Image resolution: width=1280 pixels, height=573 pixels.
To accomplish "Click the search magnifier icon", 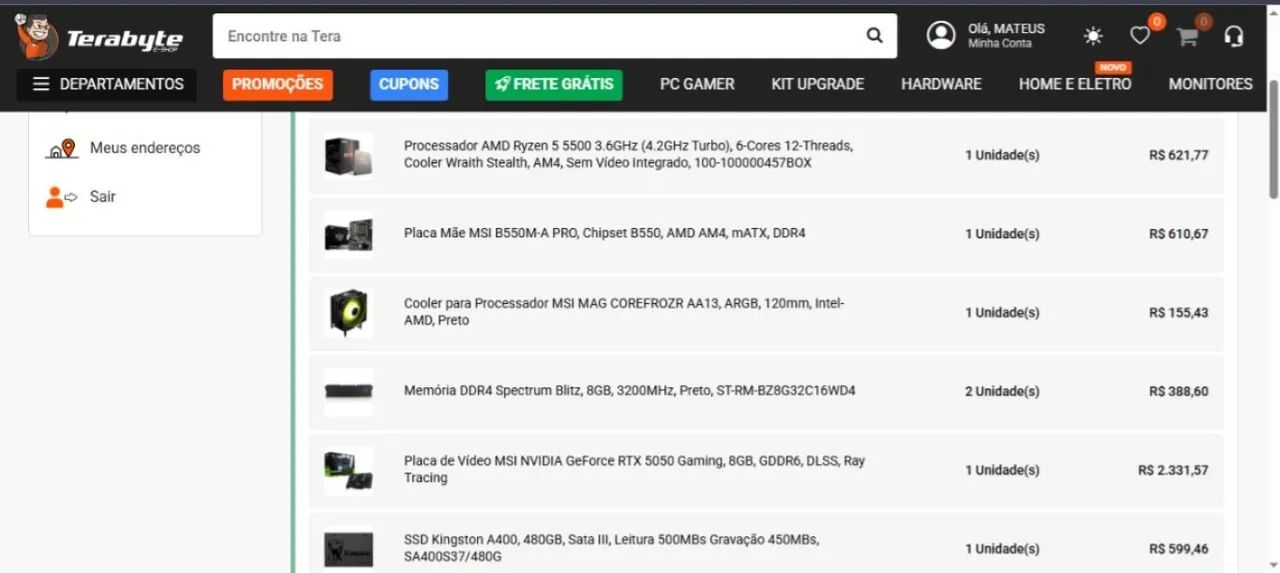I will [875, 36].
